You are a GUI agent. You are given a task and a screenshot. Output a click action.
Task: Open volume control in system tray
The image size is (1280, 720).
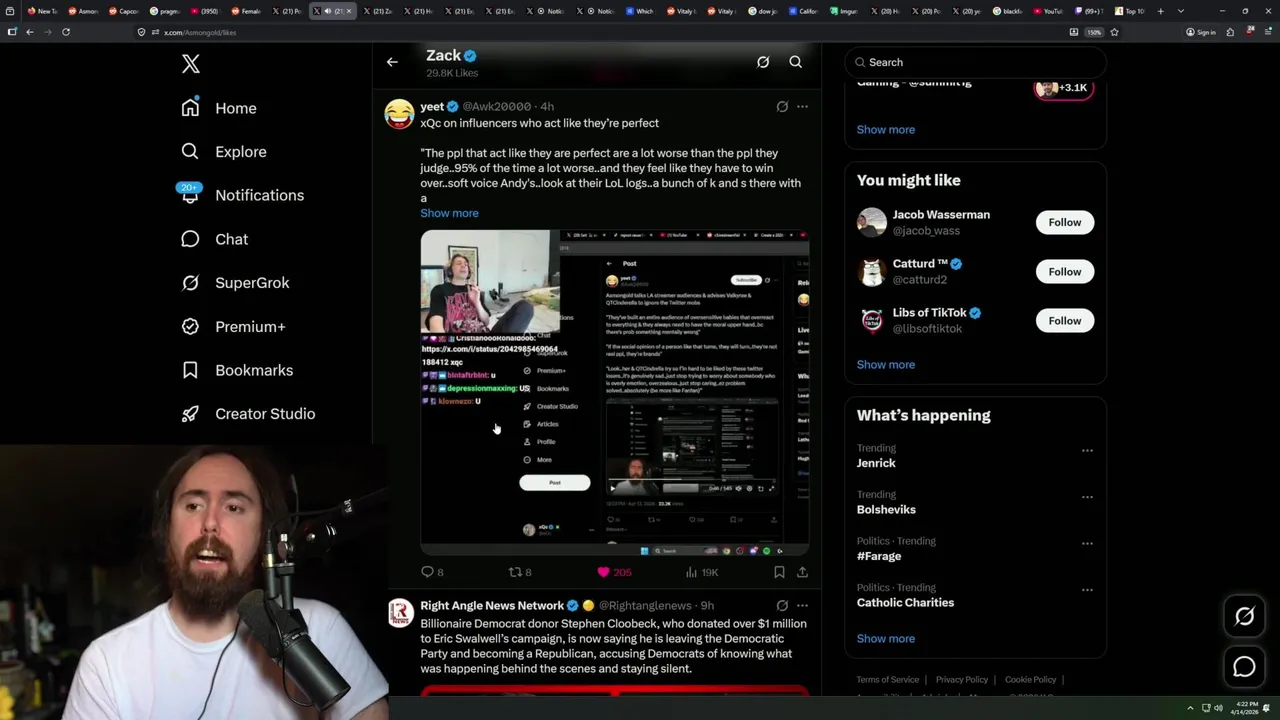1218,708
